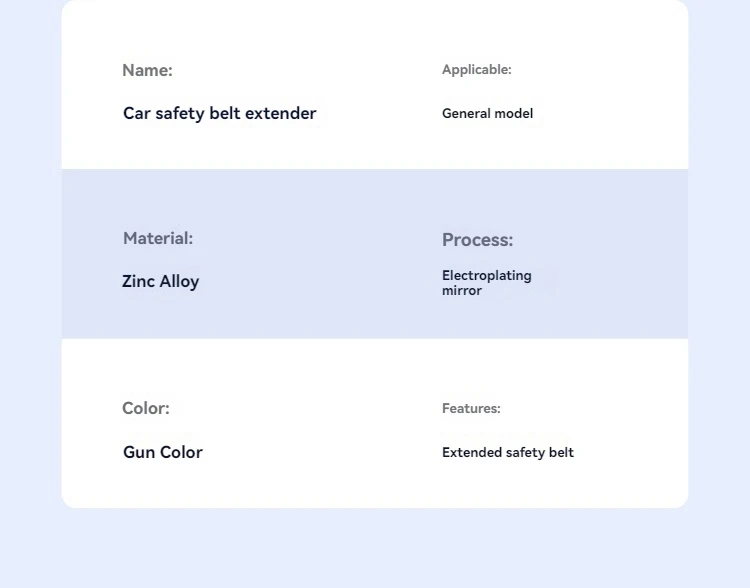Click the word 'Electroplating'
This screenshot has width=750, height=588.
click(486, 276)
